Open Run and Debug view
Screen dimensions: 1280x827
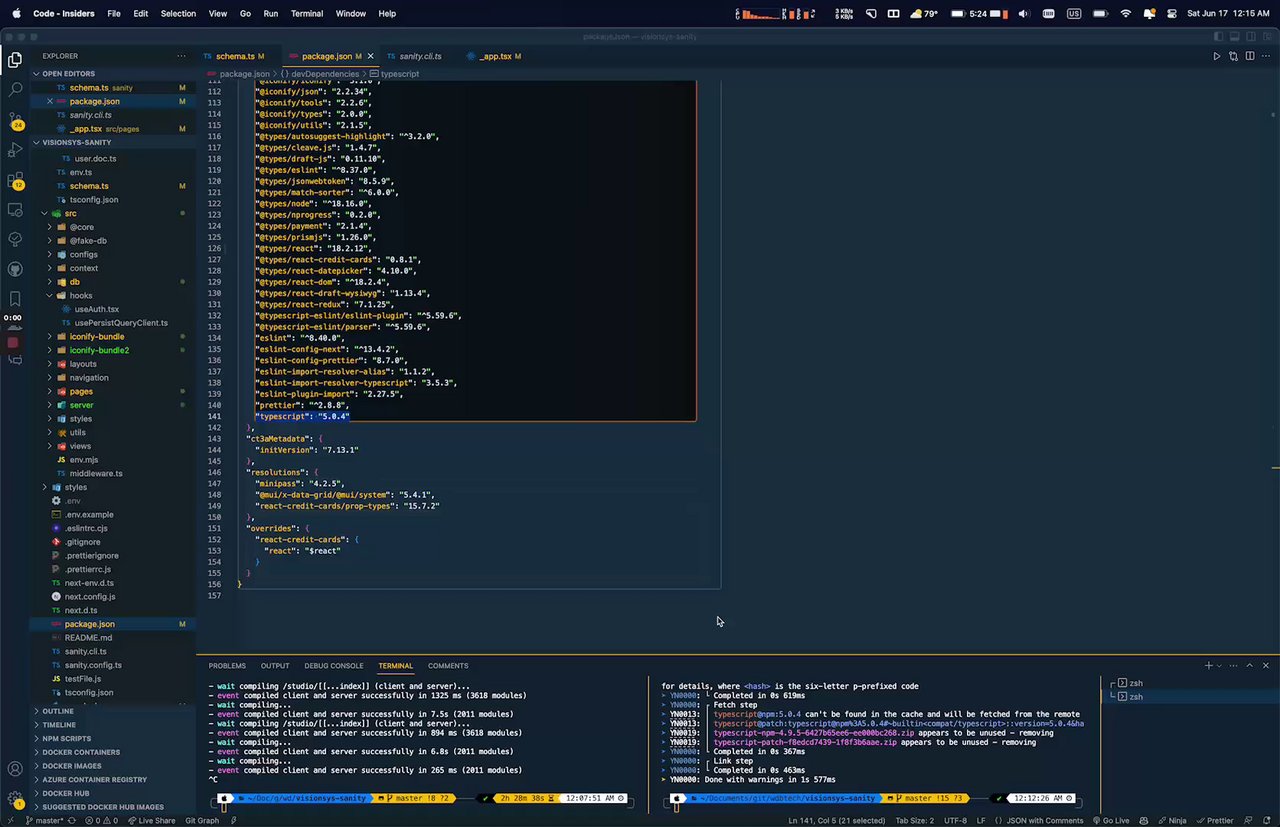click(x=15, y=150)
